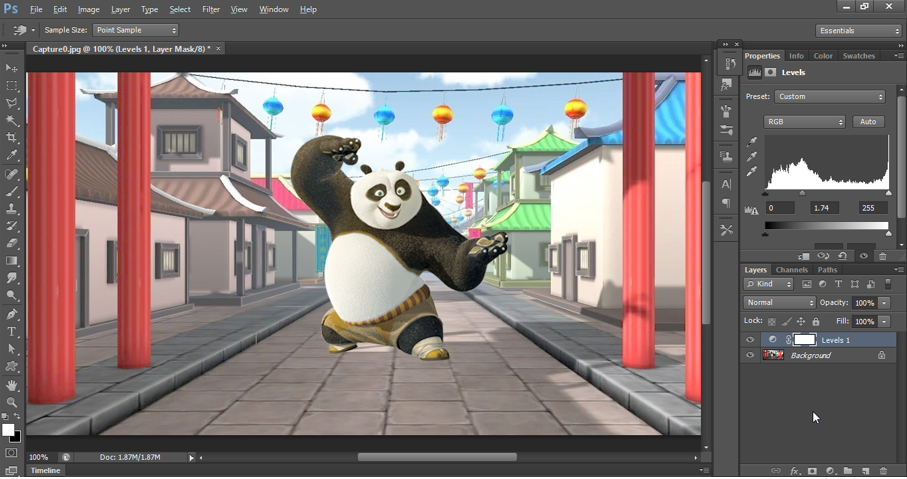Toggle adjustment layer visibility in Properties panel
The image size is (907, 479).
click(864, 256)
